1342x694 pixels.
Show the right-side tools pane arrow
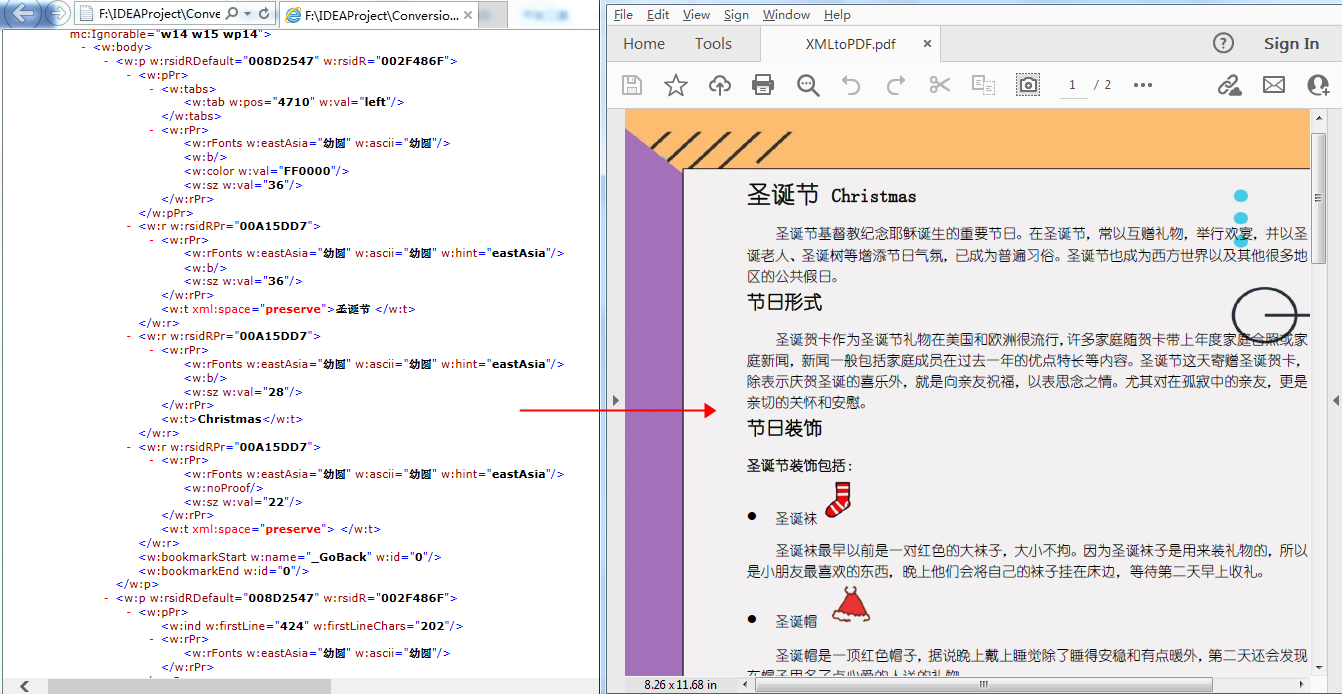click(x=1335, y=400)
